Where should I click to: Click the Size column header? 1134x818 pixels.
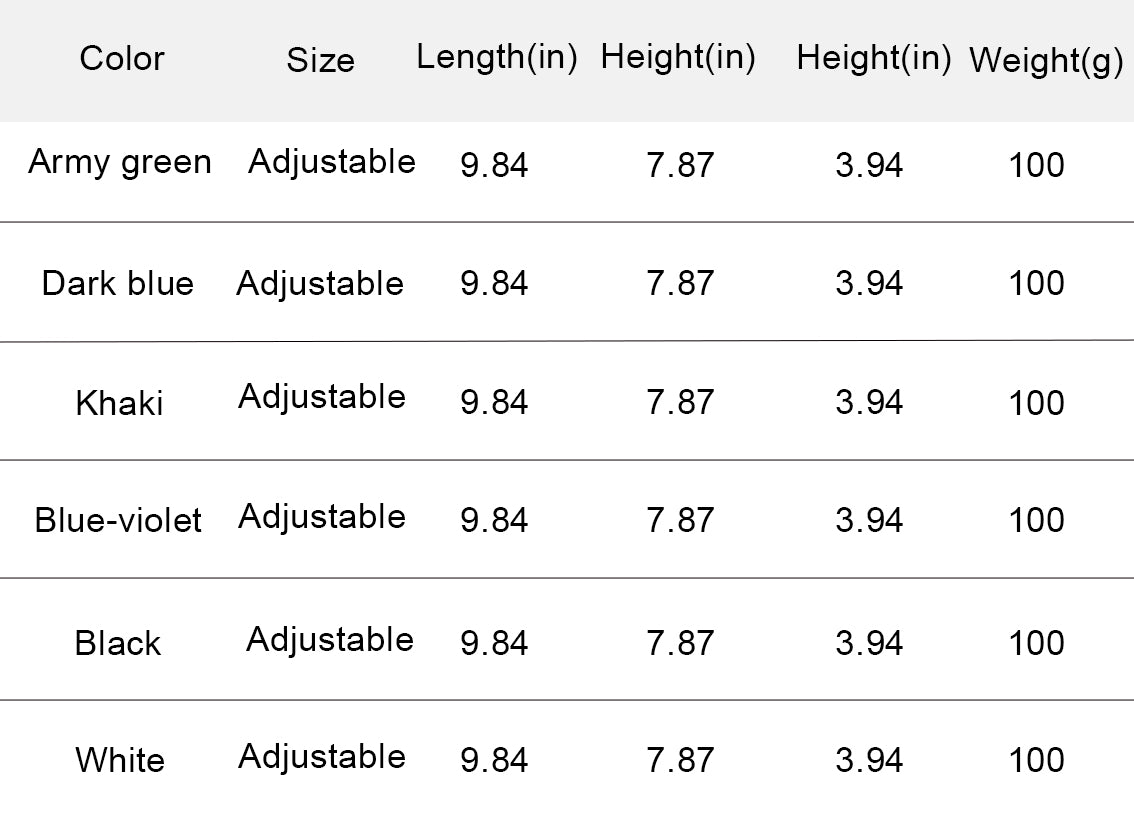[320, 61]
